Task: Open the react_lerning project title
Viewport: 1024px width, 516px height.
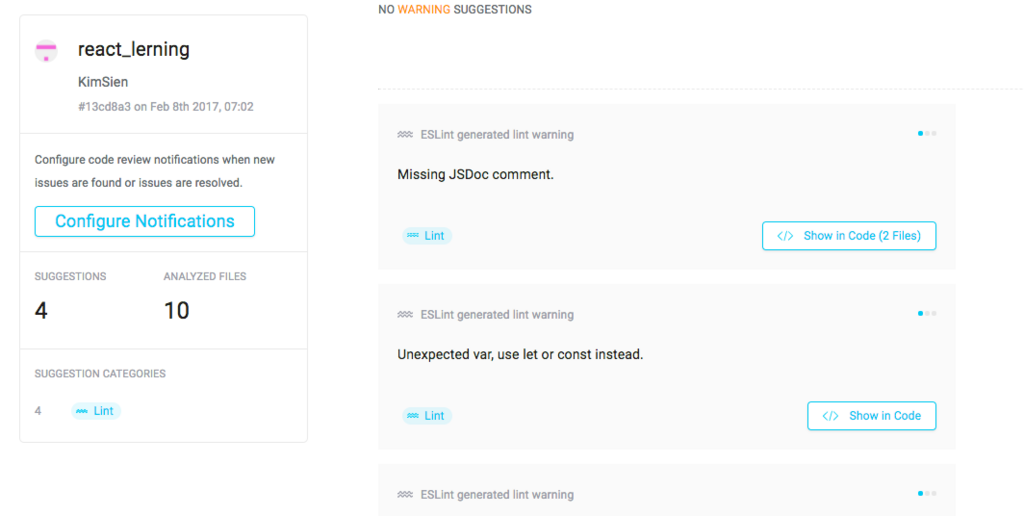Action: (134, 49)
